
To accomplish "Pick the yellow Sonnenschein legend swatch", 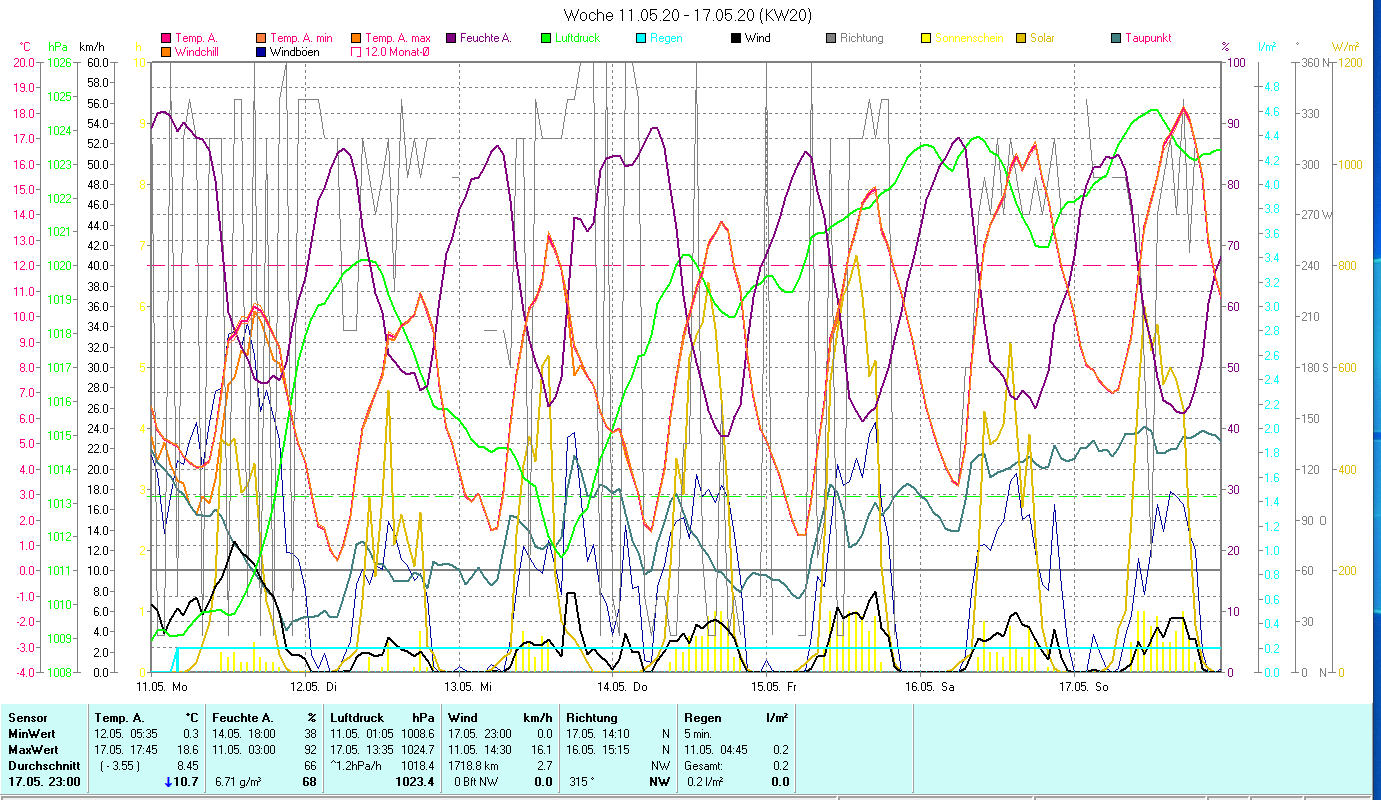I will [925, 38].
